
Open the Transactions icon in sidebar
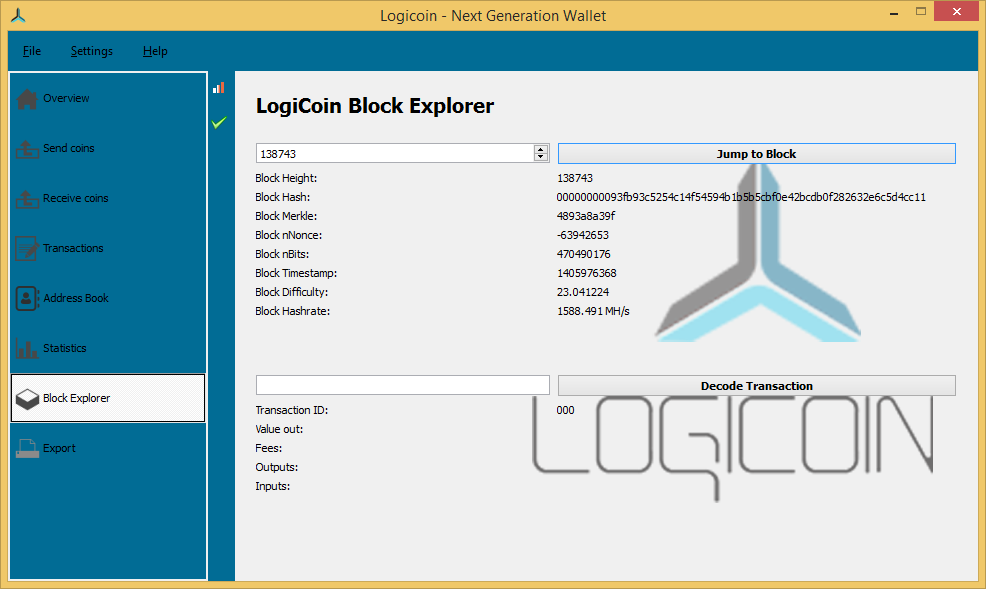pyautogui.click(x=27, y=249)
